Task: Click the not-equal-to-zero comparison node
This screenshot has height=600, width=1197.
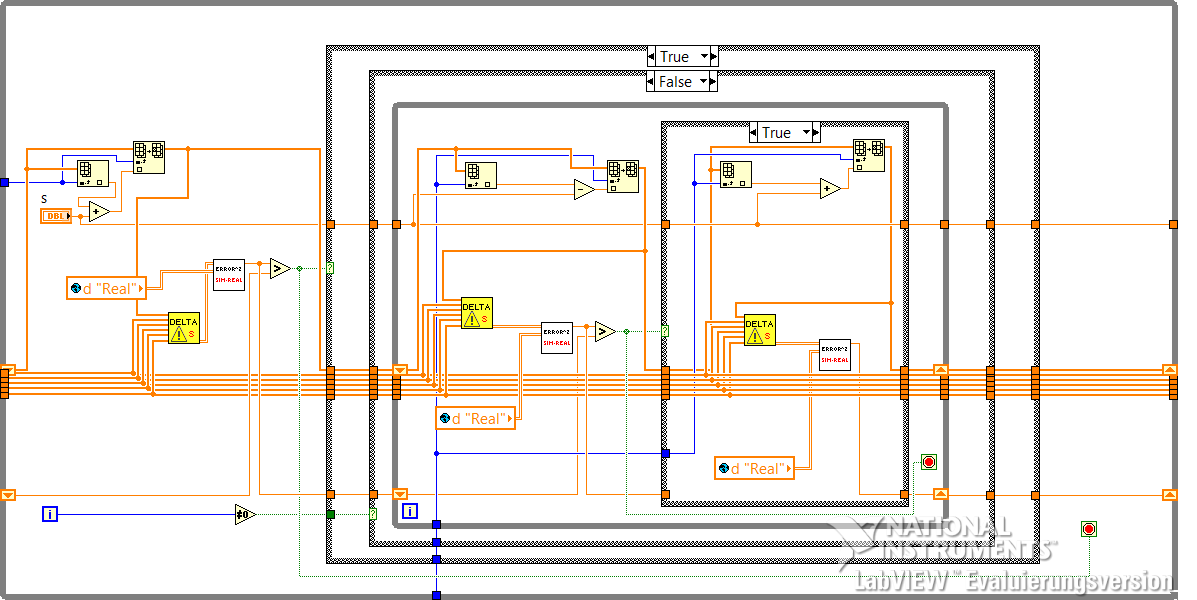Action: point(244,515)
